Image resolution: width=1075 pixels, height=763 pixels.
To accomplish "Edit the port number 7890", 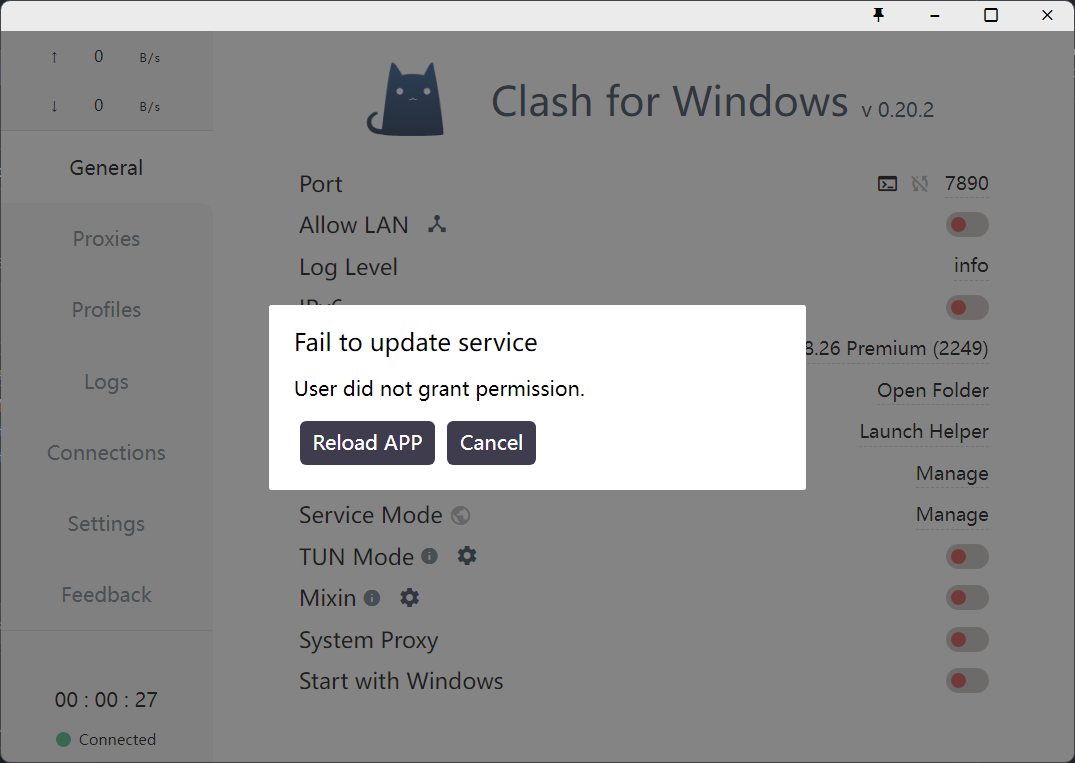I will pos(967,184).
